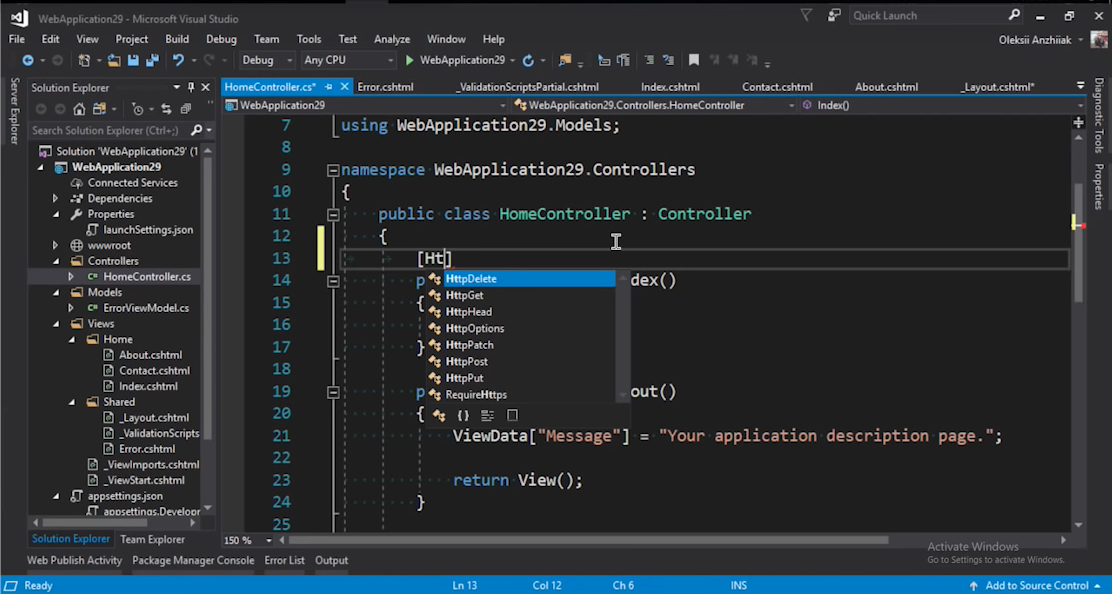Viewport: 1112px width, 594px height.
Task: Toggle the IntelliSense class filter icon
Action: (439, 415)
